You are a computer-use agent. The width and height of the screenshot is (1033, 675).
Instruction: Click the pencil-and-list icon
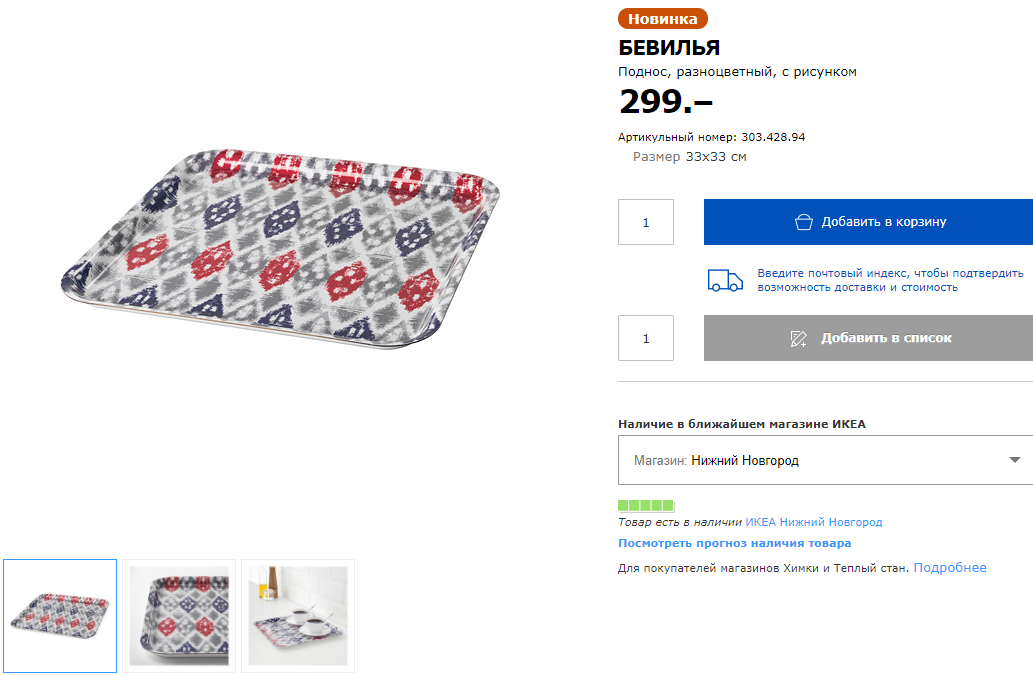pyautogui.click(x=798, y=338)
